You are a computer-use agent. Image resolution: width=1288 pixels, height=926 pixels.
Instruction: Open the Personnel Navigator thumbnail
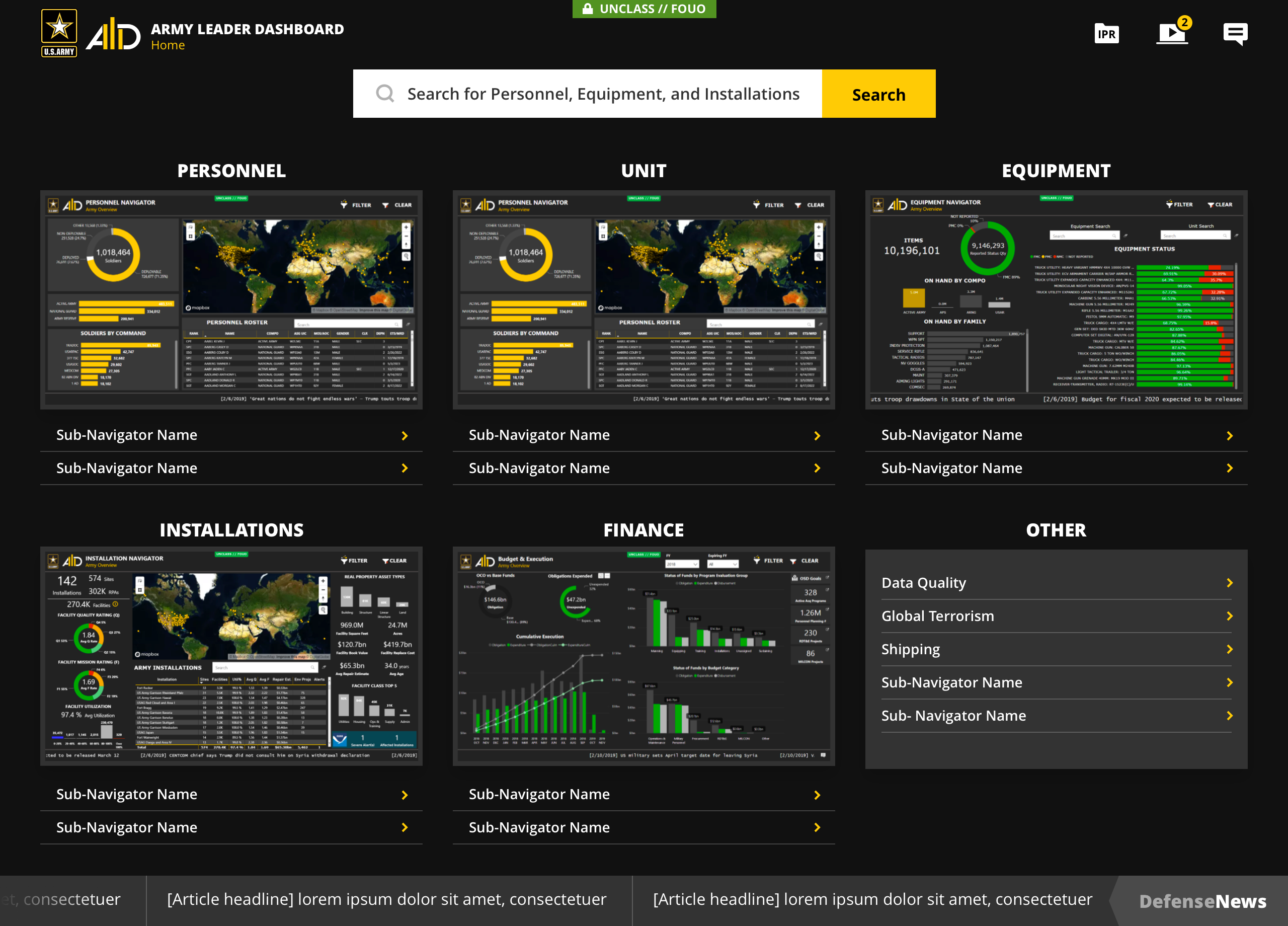pos(231,299)
